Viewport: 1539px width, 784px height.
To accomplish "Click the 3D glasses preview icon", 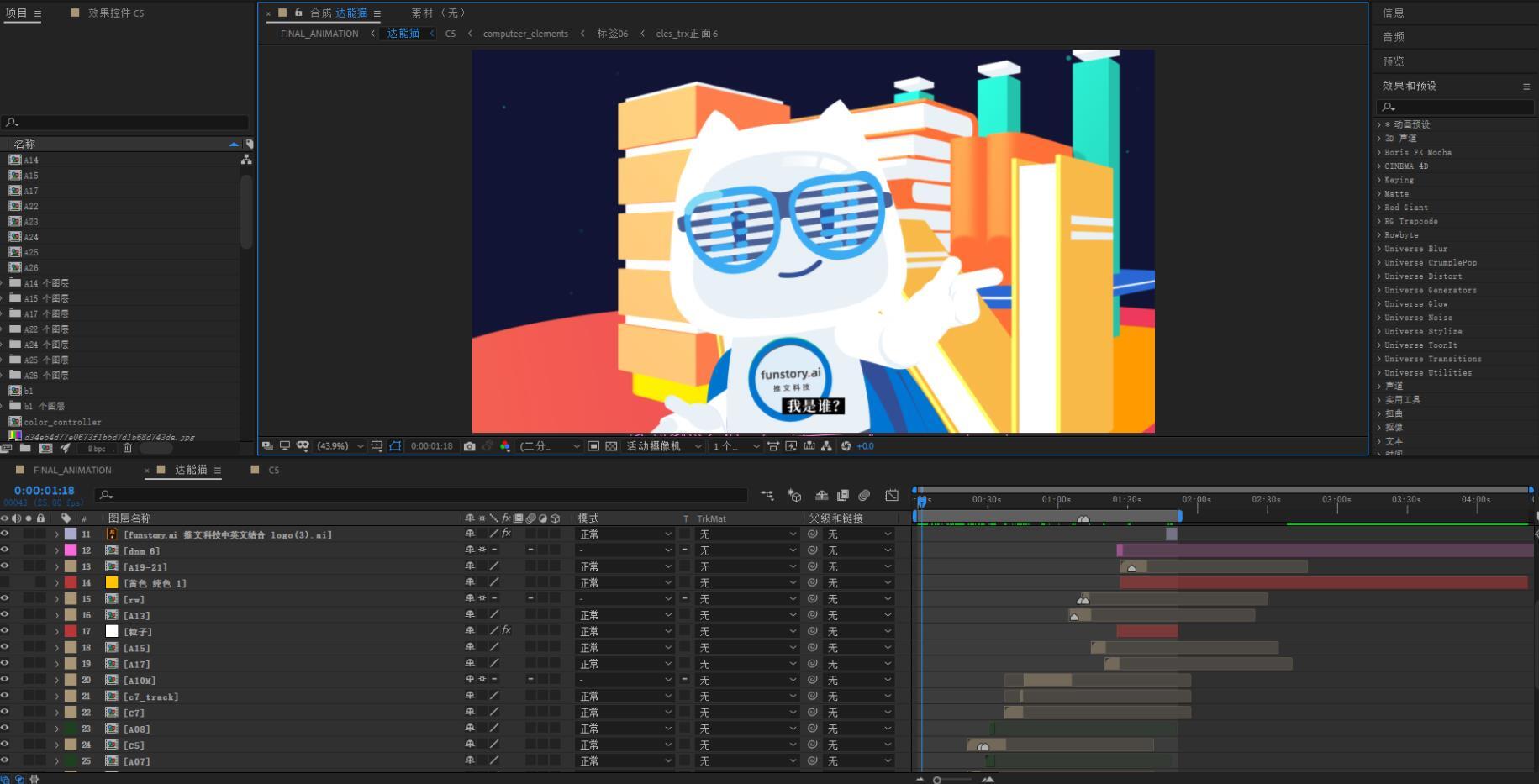I will tap(303, 446).
